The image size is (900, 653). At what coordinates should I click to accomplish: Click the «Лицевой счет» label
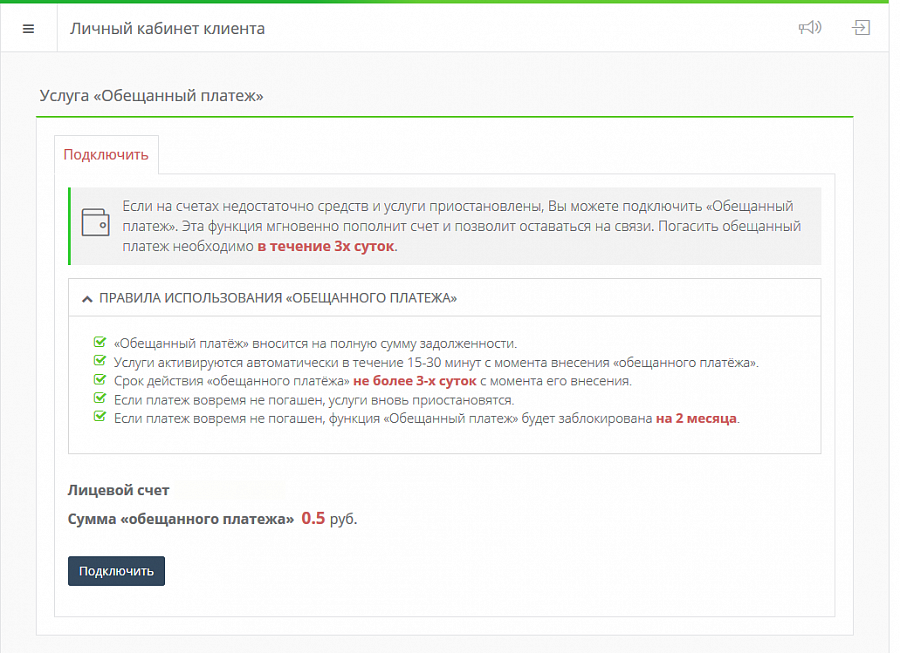pos(118,490)
